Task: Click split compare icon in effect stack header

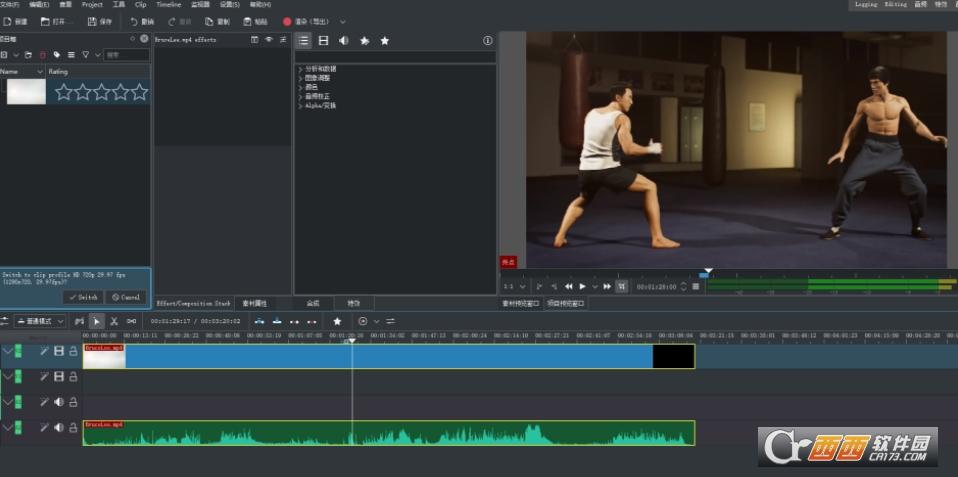Action: click(255, 40)
